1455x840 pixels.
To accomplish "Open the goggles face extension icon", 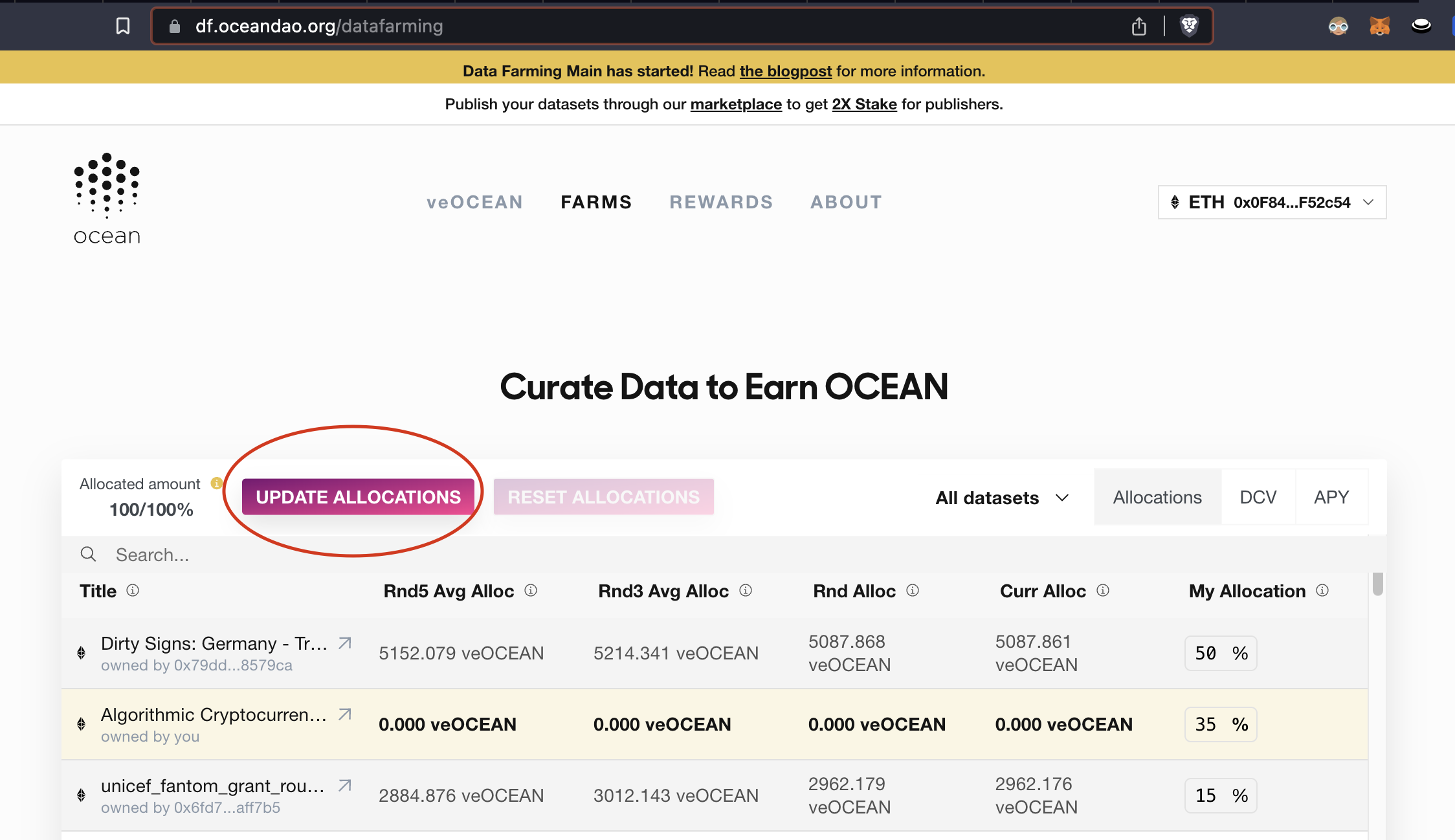I will pos(1338,26).
